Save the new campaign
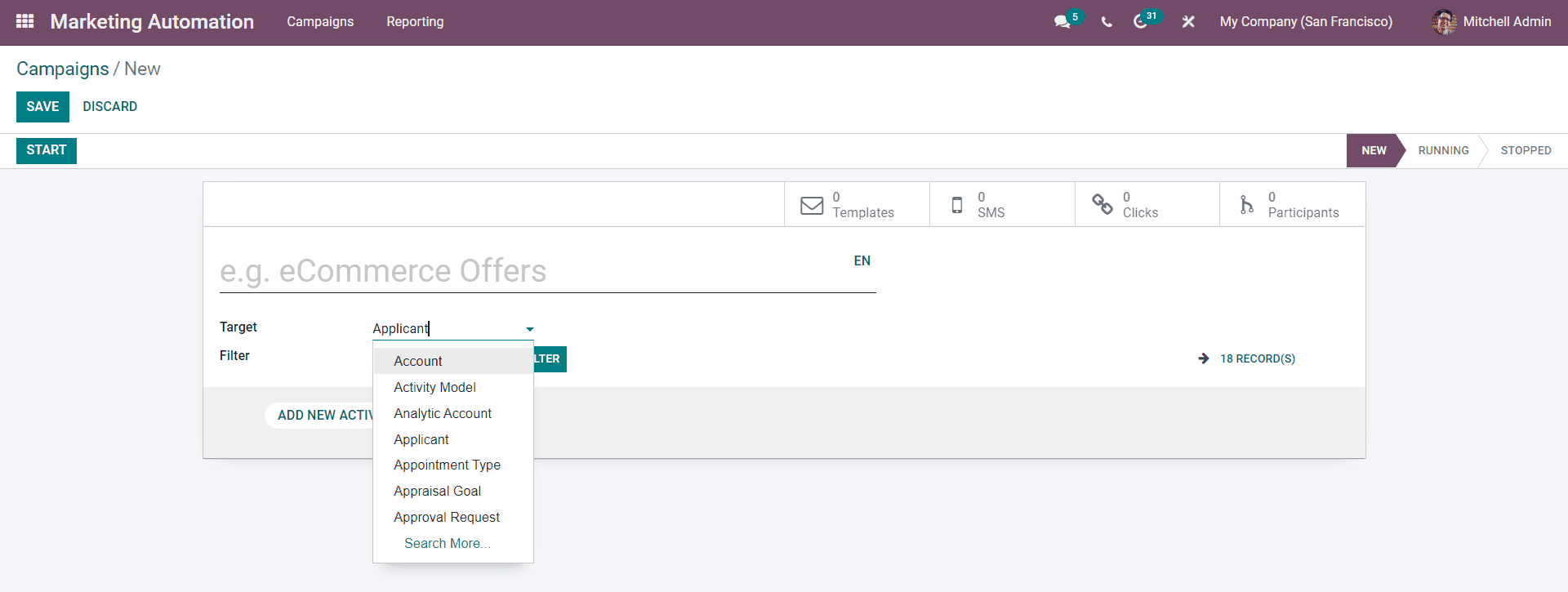This screenshot has height=592, width=1568. point(42,107)
